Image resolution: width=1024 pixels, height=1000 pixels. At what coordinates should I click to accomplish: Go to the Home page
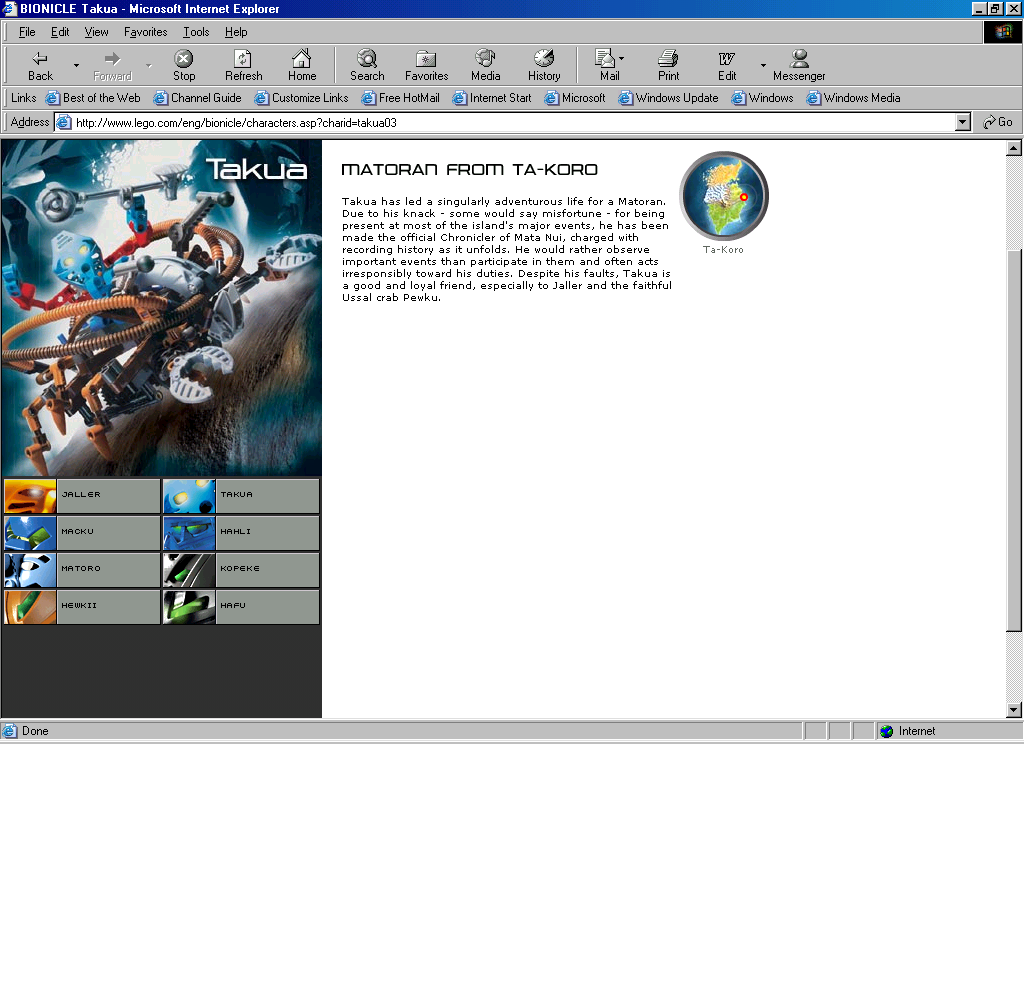pos(302,65)
